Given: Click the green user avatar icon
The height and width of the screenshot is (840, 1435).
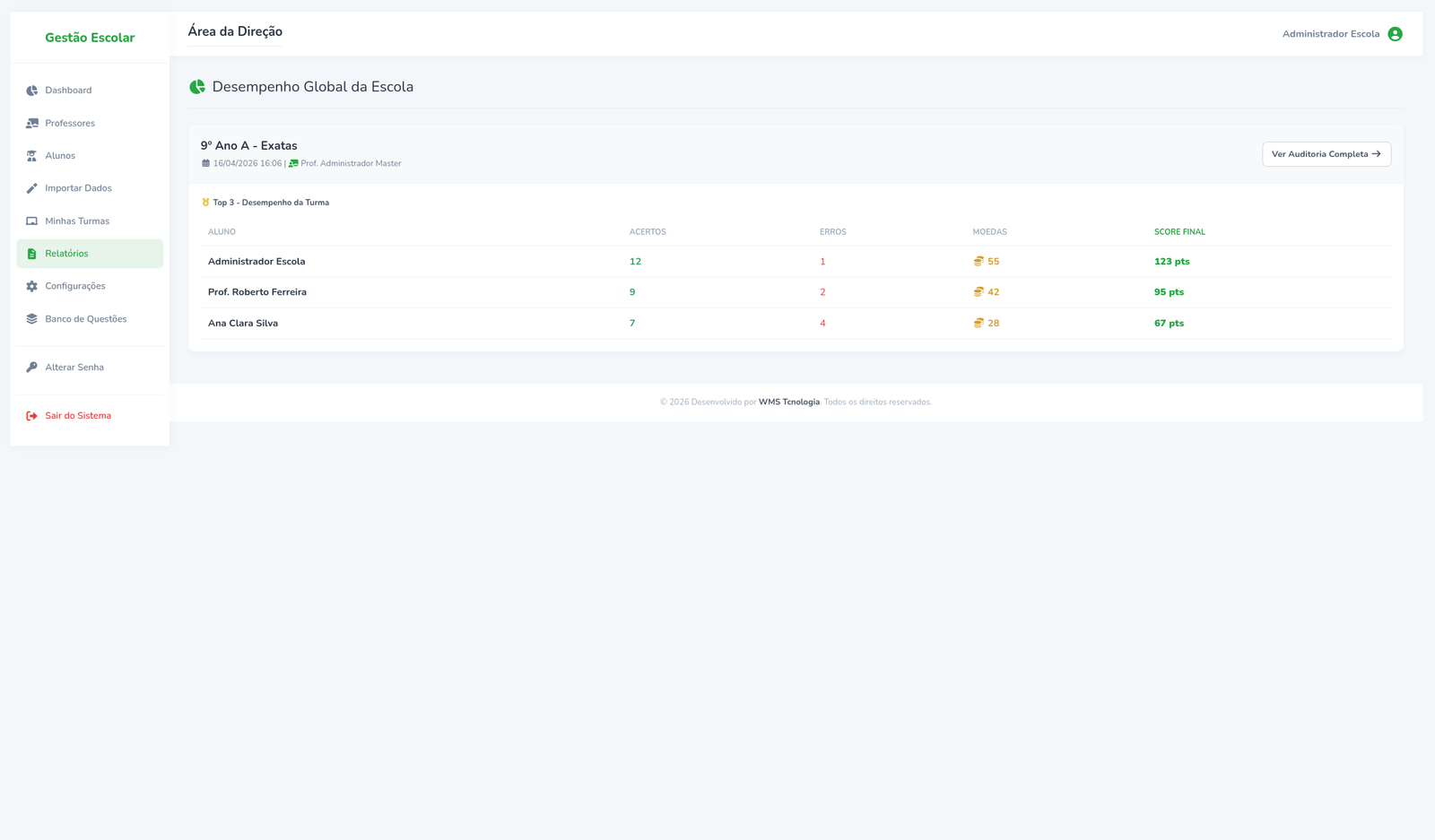Looking at the screenshot, I should 1395,34.
